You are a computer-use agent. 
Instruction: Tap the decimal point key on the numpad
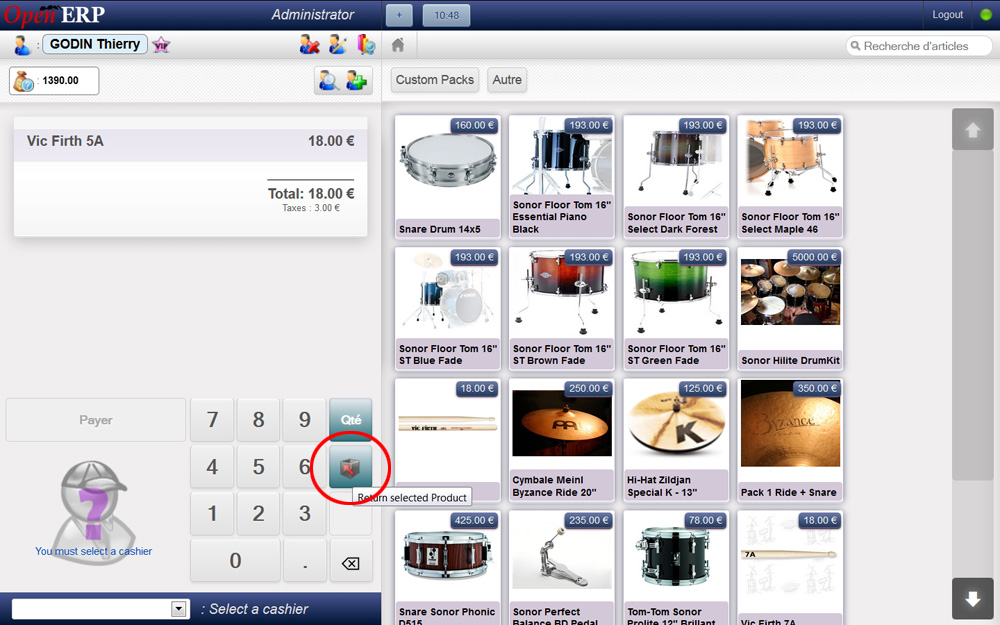coord(305,561)
